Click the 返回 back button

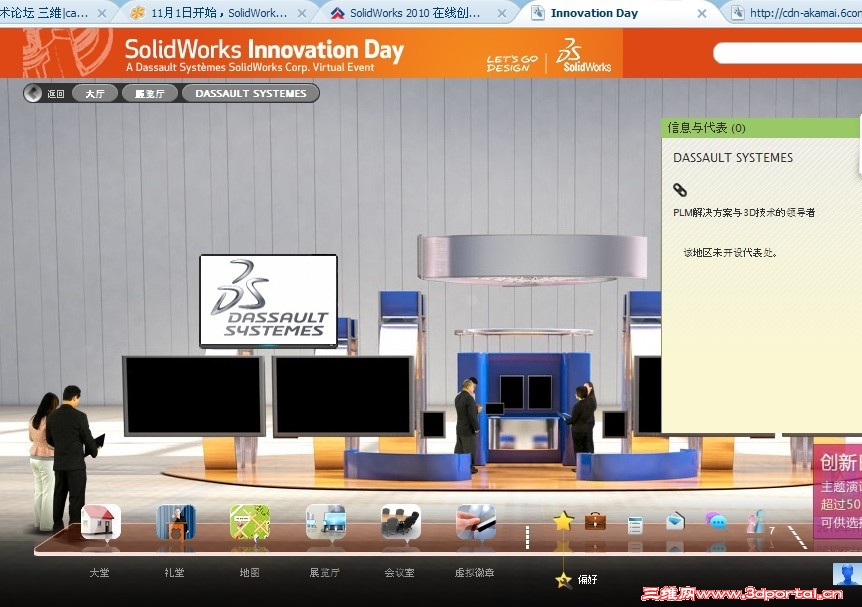[55, 94]
